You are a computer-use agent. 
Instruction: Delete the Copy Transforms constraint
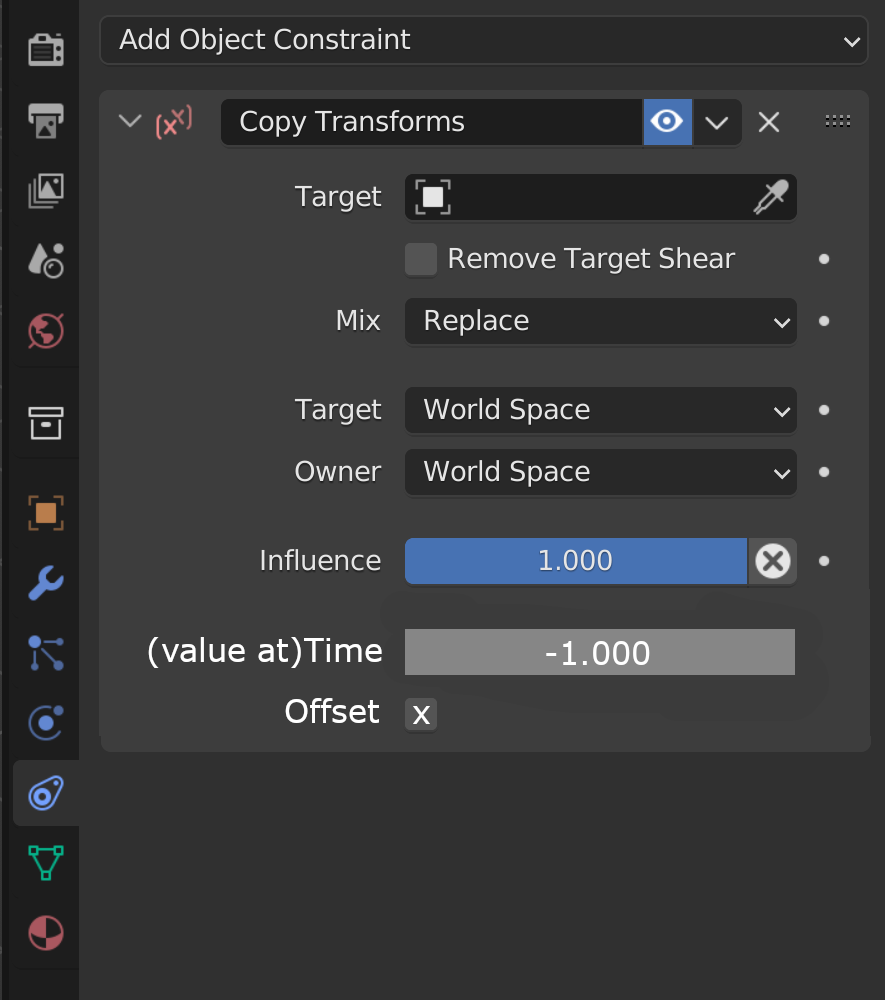769,122
